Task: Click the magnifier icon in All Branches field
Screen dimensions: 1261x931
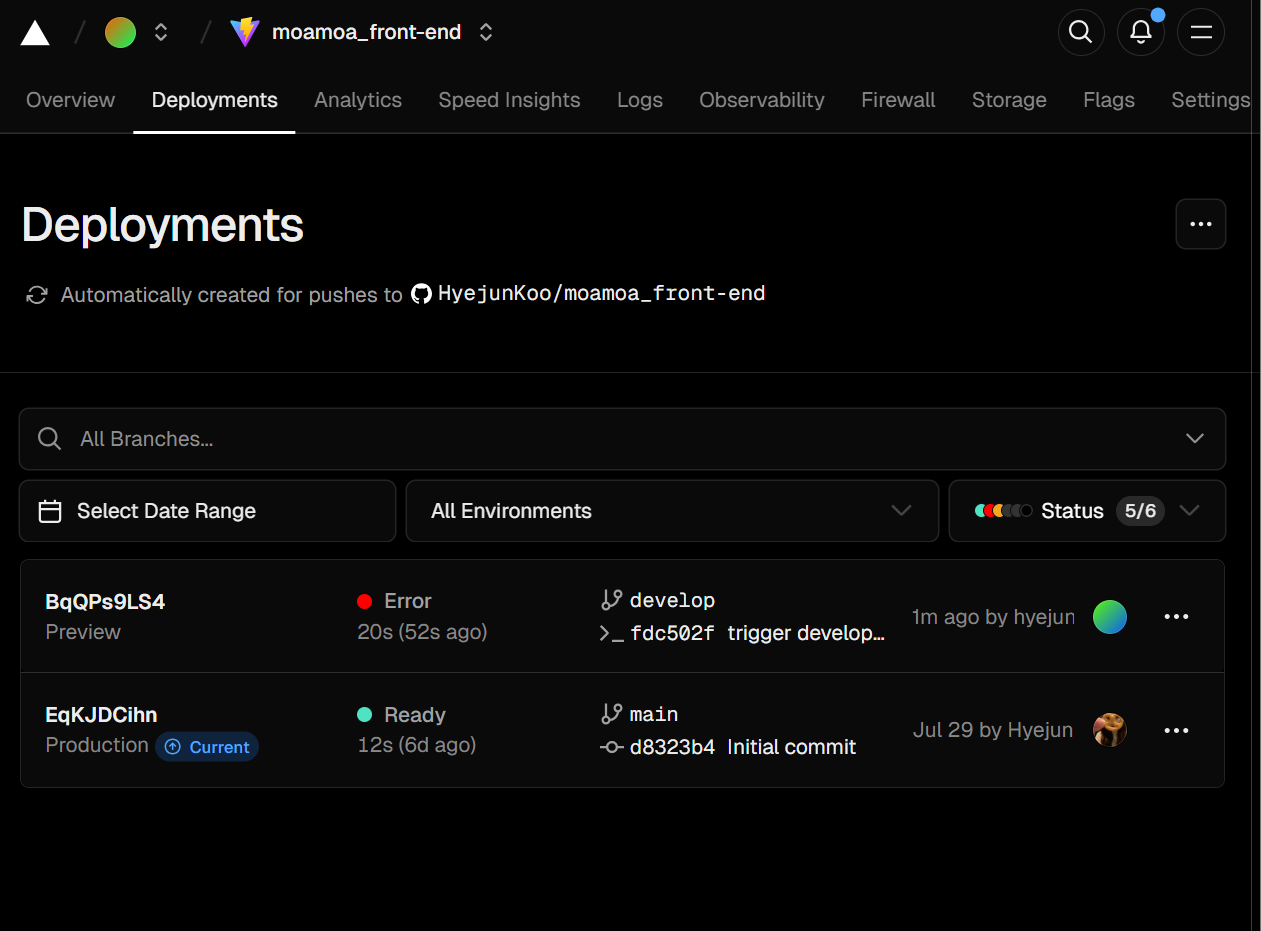Action: click(x=49, y=439)
